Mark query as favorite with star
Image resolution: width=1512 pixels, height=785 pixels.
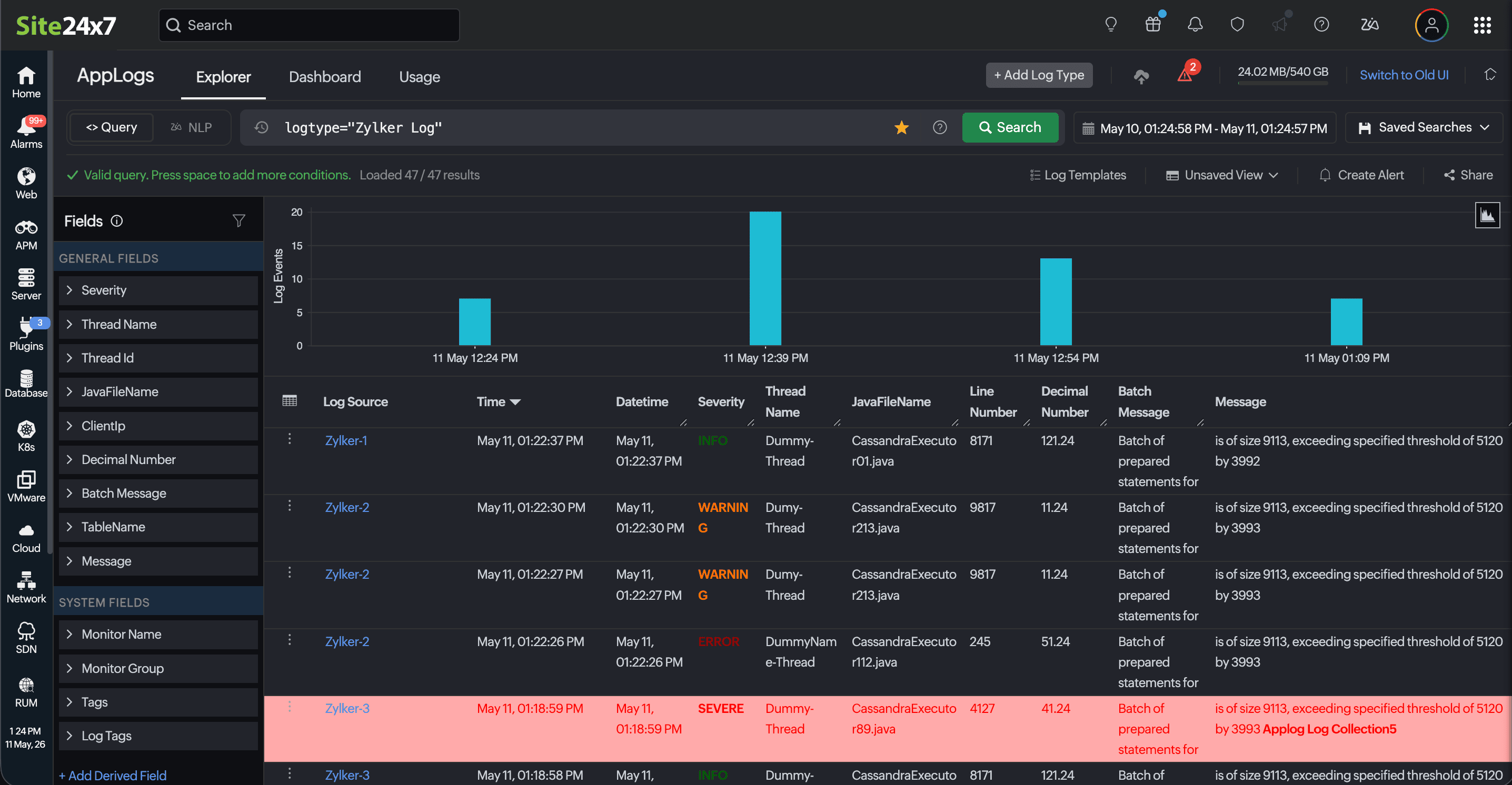pos(901,127)
